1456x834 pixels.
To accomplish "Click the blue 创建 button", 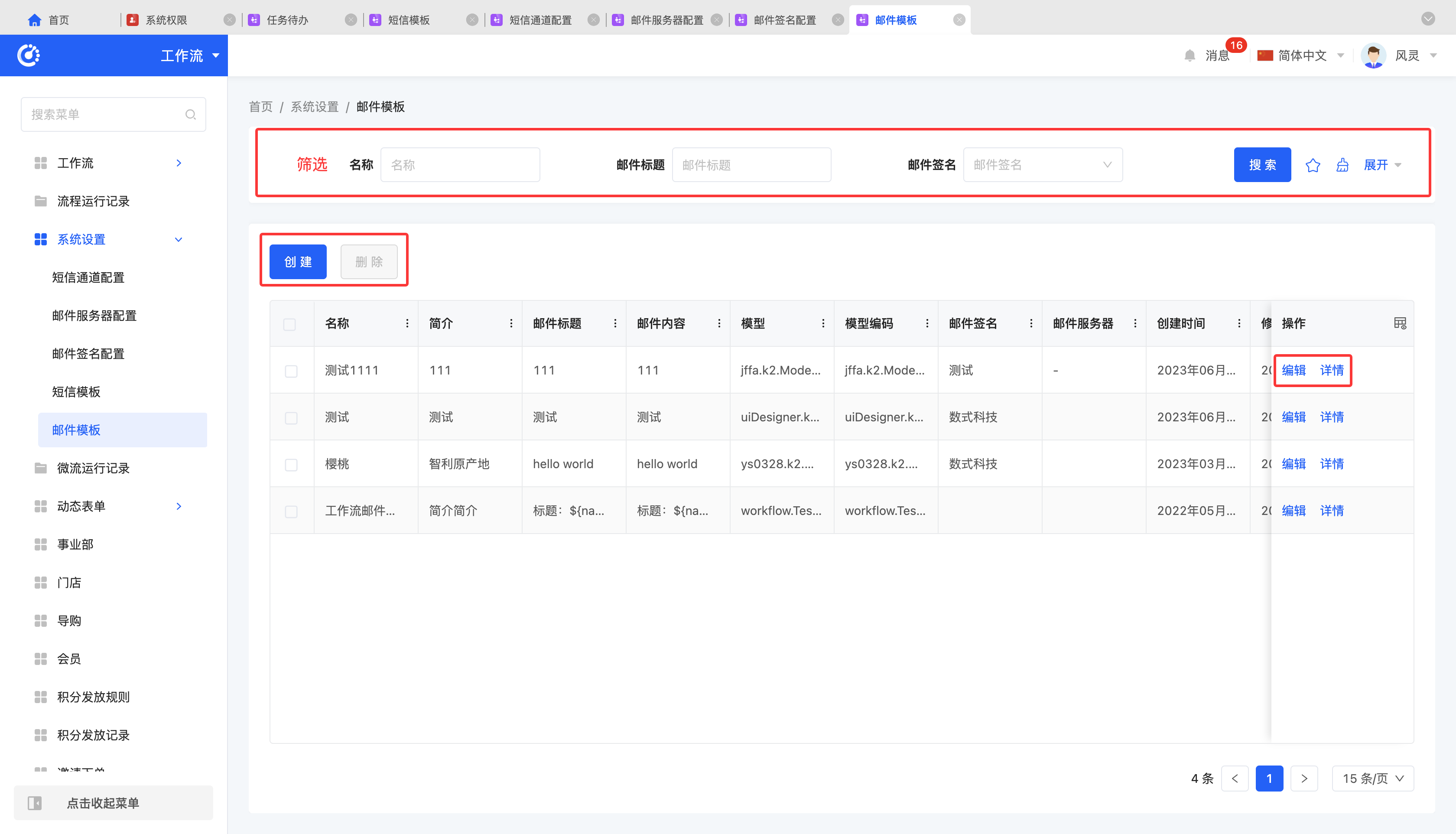I will [x=298, y=262].
